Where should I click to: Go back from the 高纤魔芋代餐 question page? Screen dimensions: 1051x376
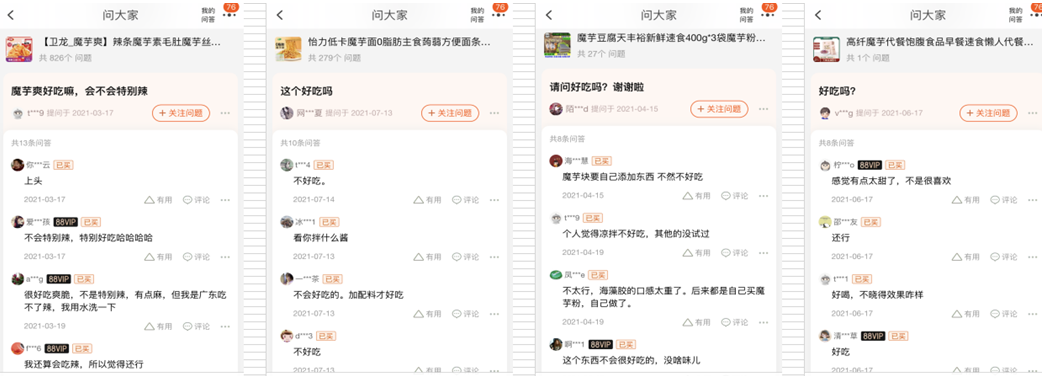tap(818, 15)
